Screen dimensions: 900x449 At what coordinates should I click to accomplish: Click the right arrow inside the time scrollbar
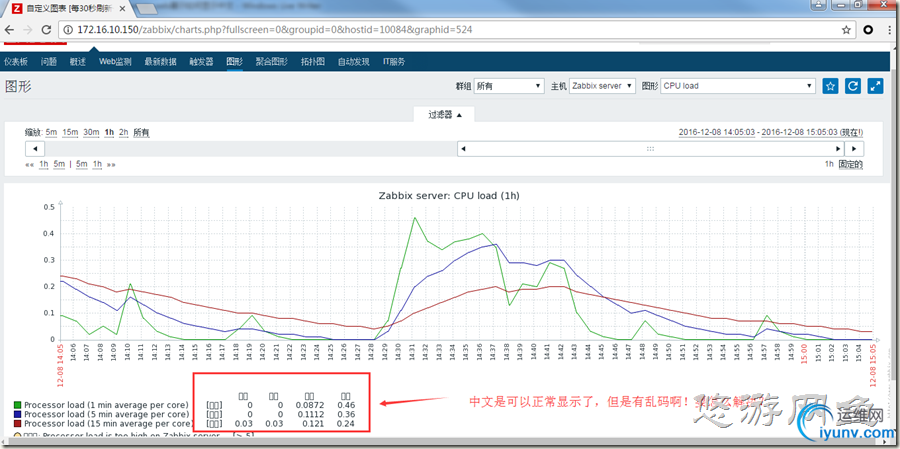(839, 149)
